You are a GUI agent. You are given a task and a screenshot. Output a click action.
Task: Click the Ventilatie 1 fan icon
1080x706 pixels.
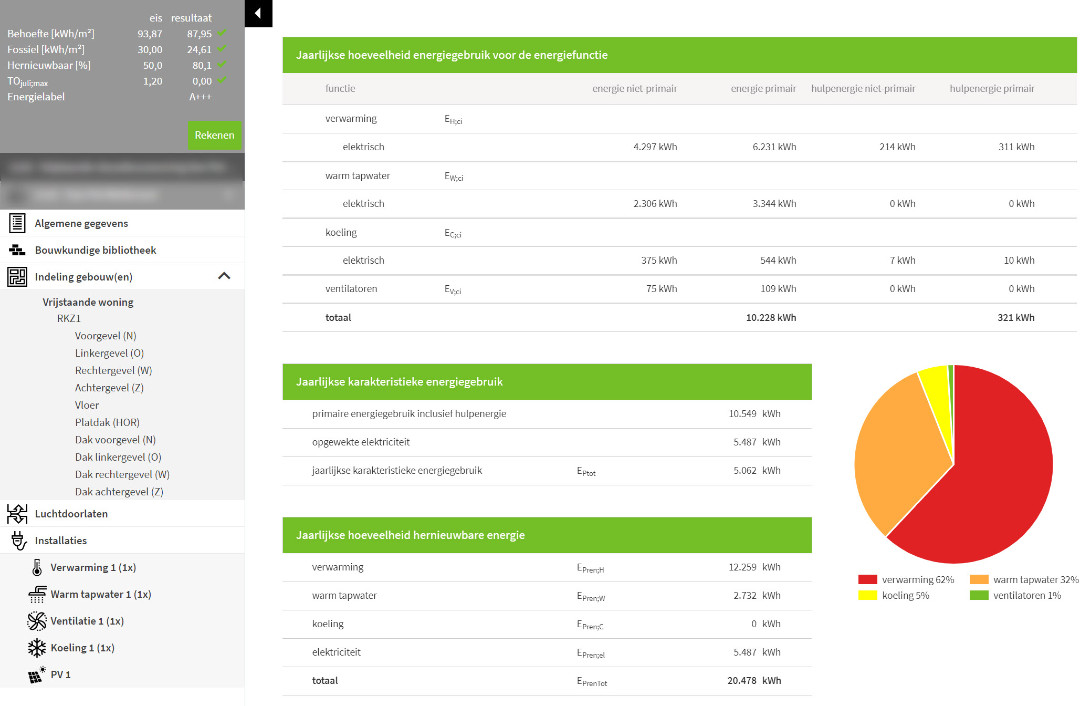[36, 621]
